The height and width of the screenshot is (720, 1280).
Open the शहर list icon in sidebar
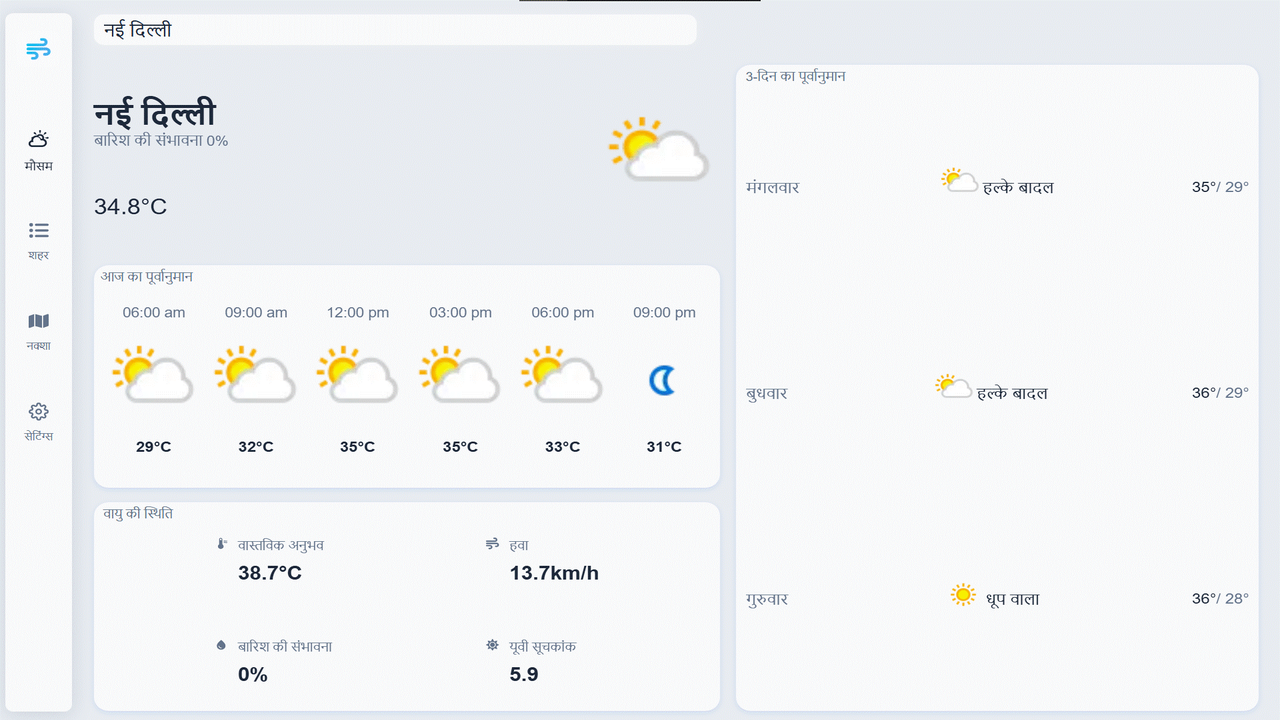pyautogui.click(x=38, y=228)
